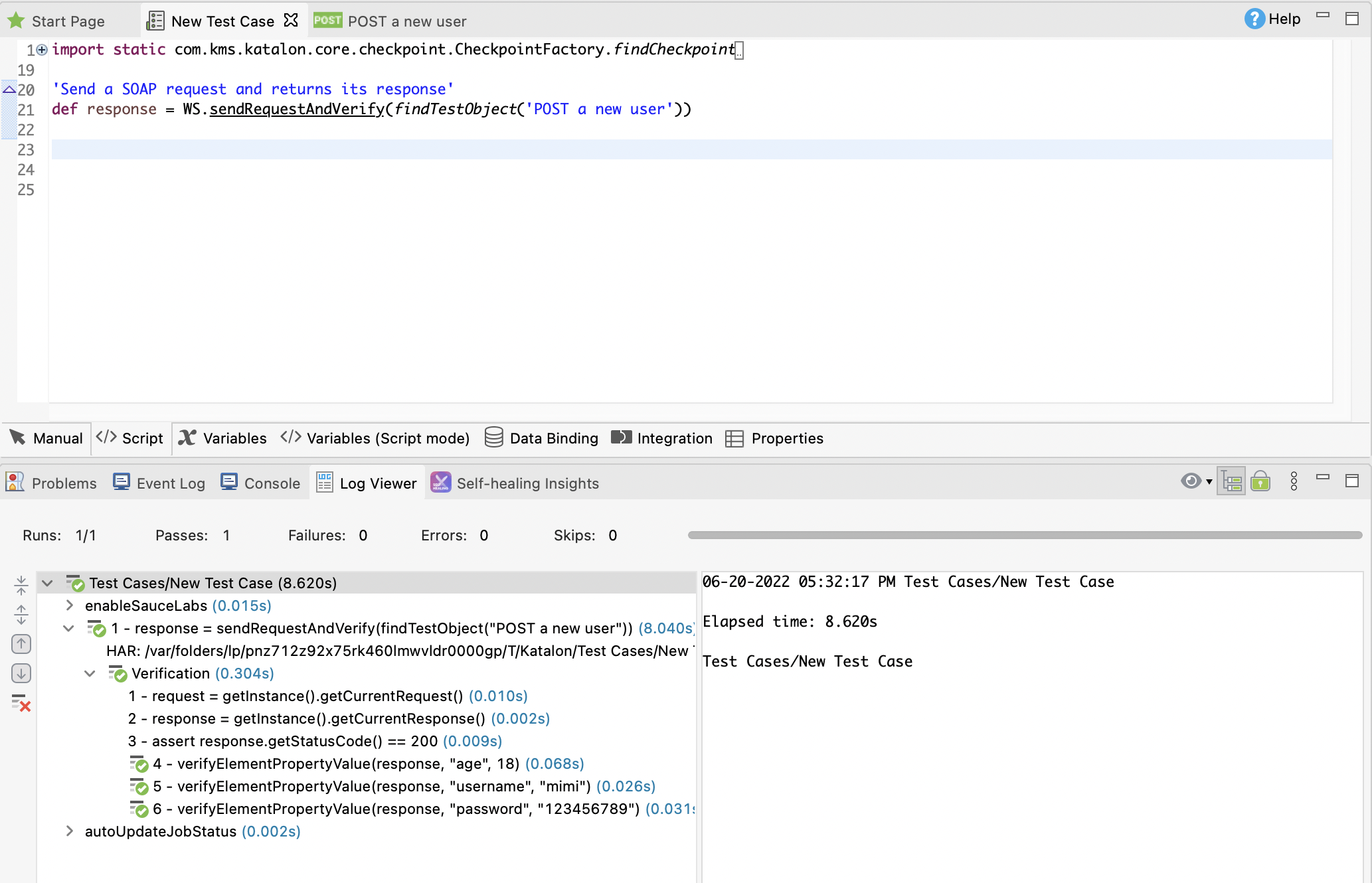This screenshot has width=1372, height=883.
Task: Close the New Test Case tab
Action: point(291,21)
